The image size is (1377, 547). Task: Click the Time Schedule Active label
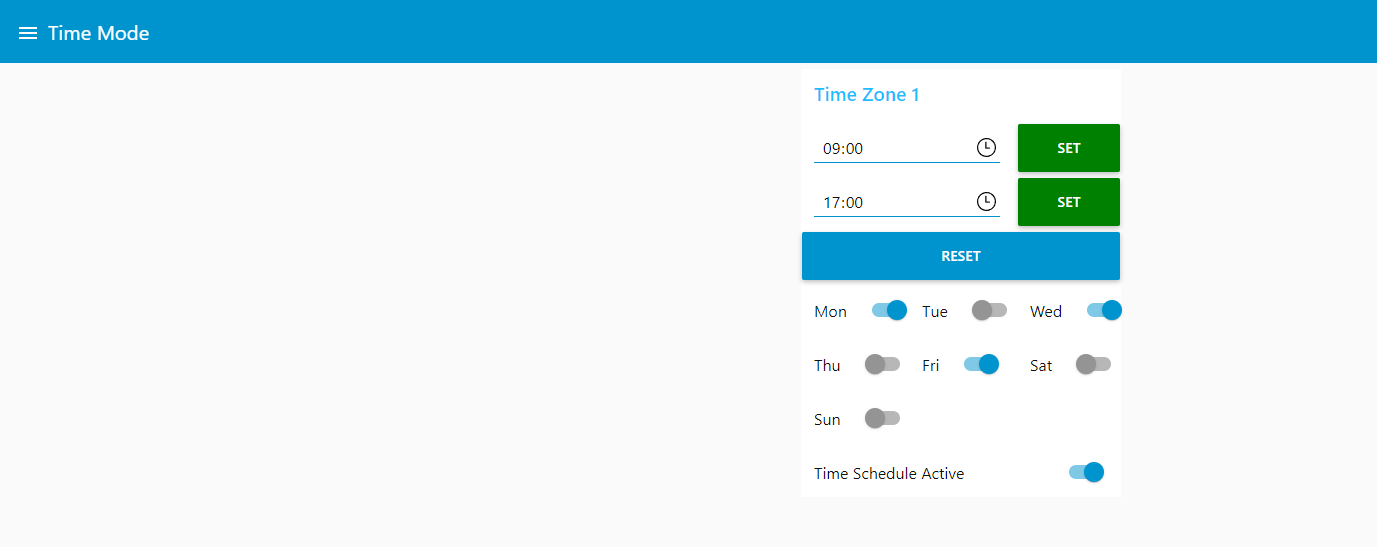click(x=889, y=474)
